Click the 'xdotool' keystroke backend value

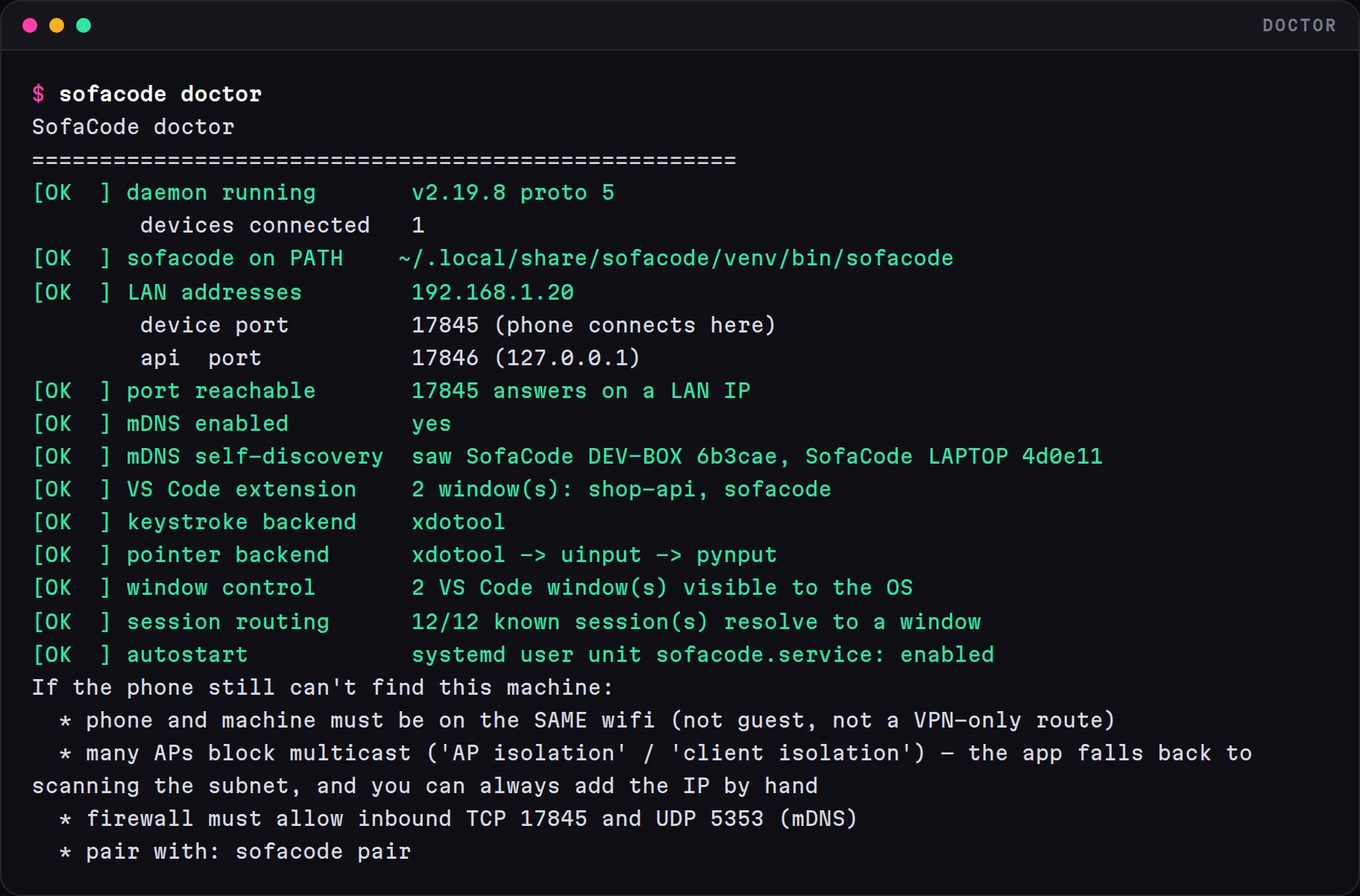click(x=459, y=522)
